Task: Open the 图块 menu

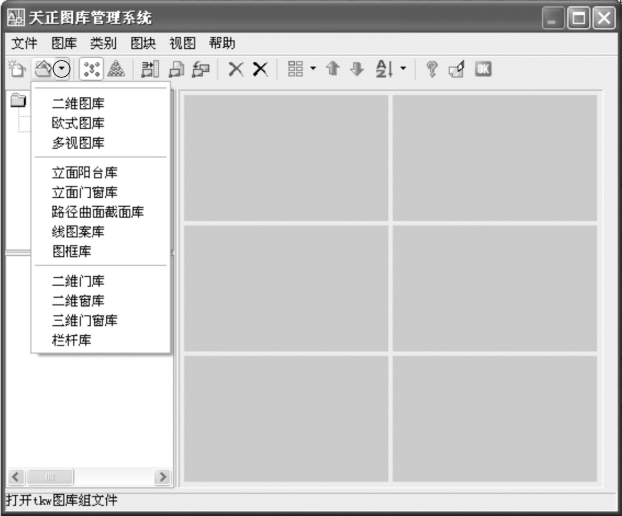Action: point(143,43)
